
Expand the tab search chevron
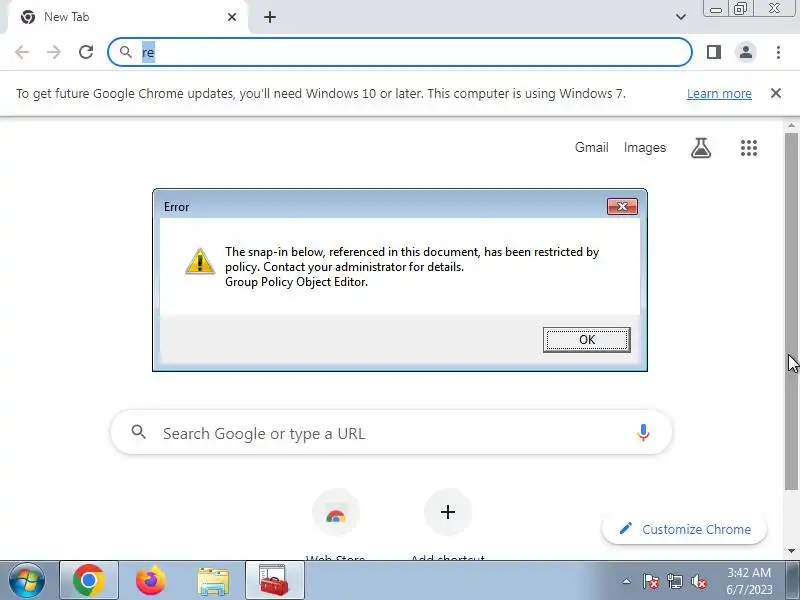[681, 17]
